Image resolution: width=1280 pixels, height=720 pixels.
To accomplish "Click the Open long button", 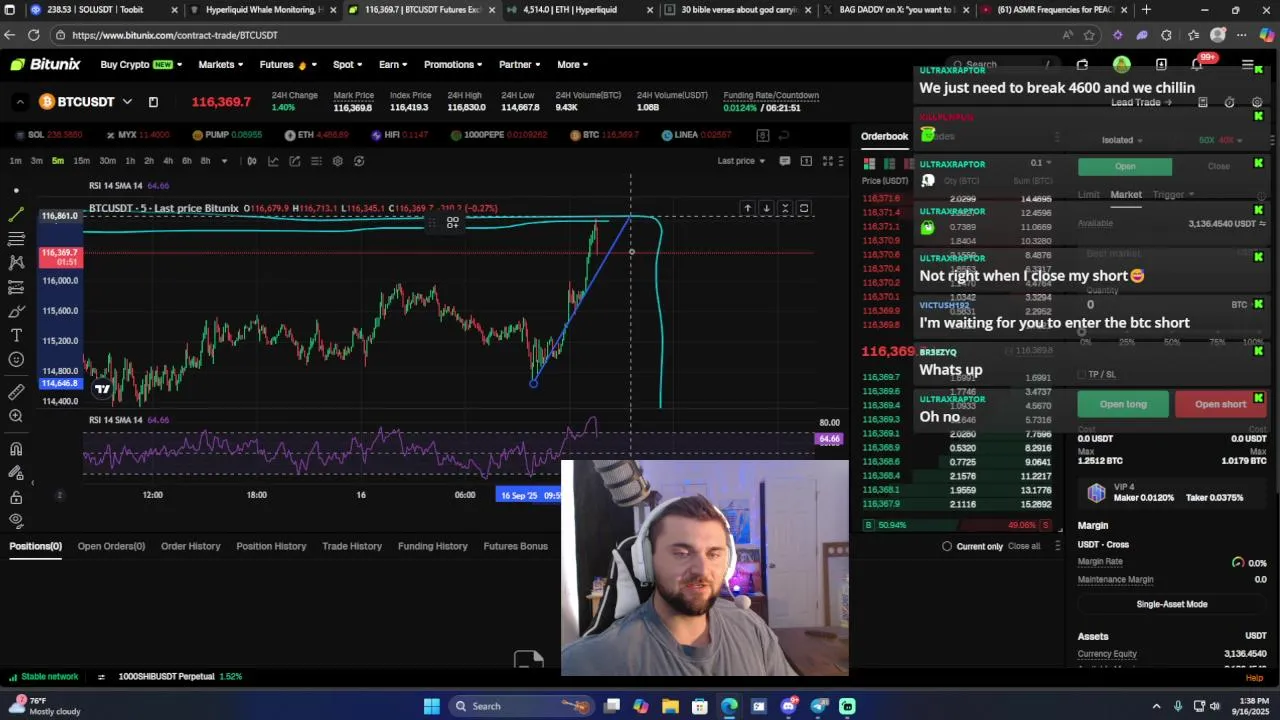I will [x=1123, y=404].
